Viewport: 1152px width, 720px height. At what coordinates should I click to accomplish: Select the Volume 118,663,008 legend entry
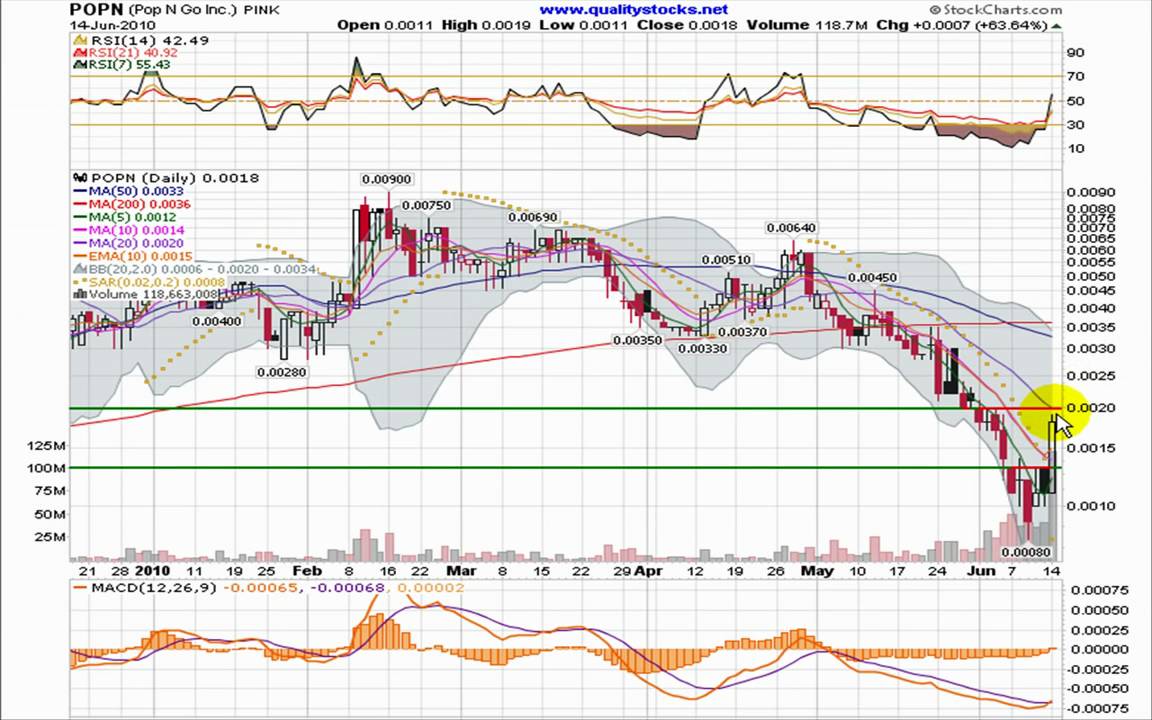click(146, 295)
